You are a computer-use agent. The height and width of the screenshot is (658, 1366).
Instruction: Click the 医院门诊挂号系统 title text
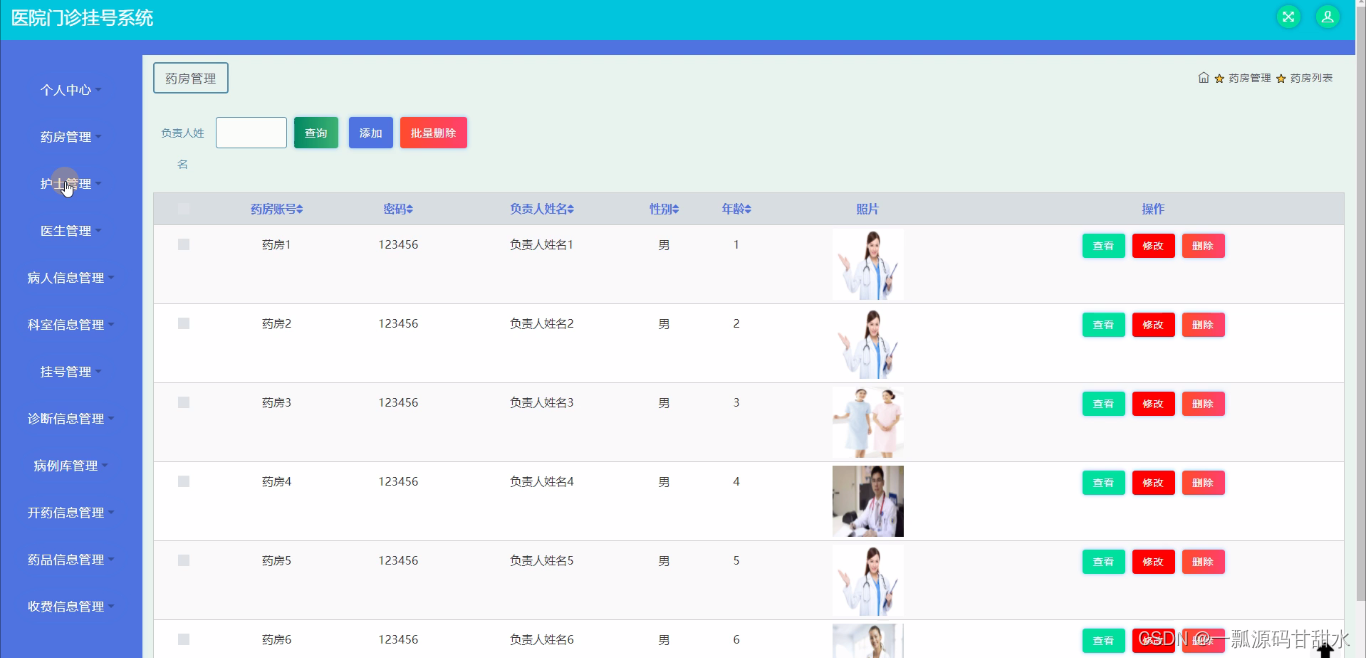click(x=82, y=18)
